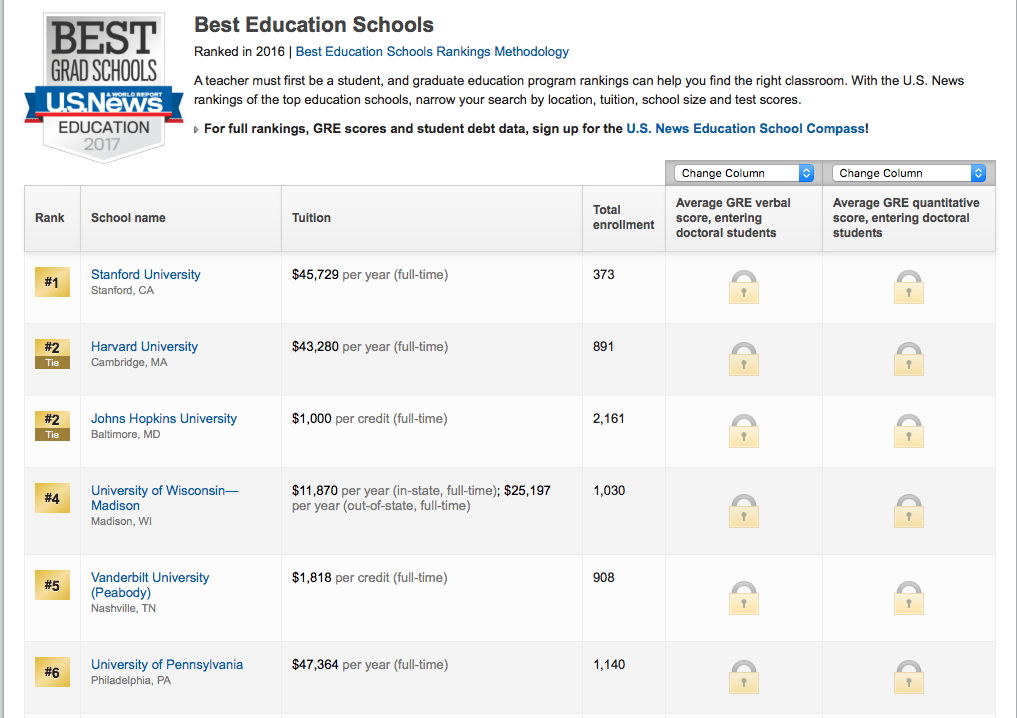Open Change Column dropdown above GRE quantitative
Viewport: 1017px width, 718px height.
point(908,173)
